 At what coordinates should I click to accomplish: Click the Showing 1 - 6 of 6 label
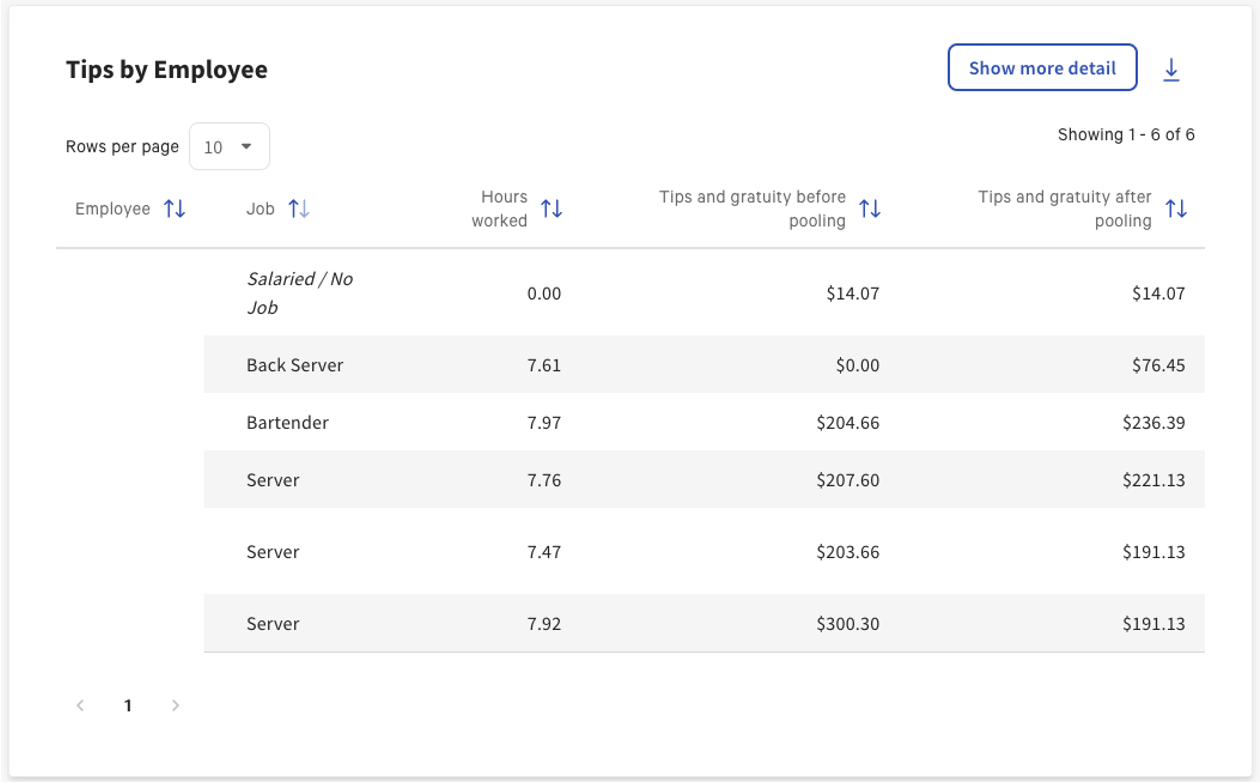[1126, 135]
